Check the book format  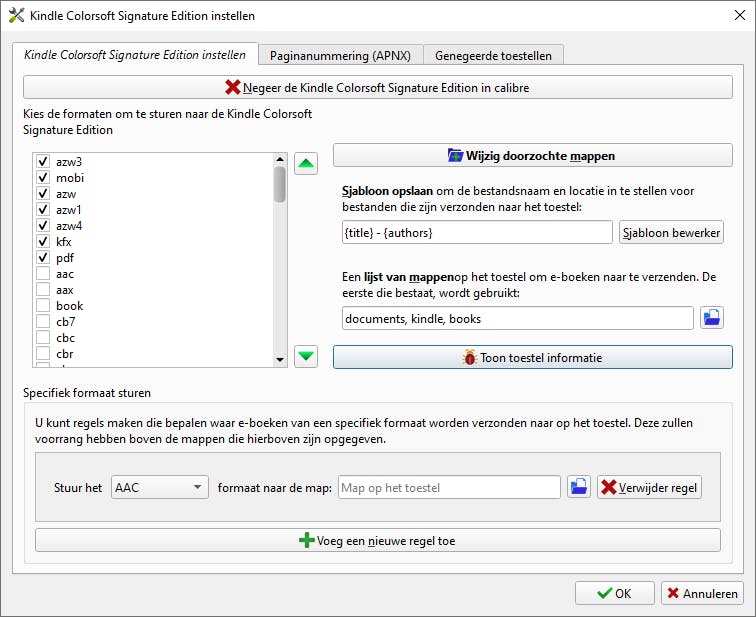[x=43, y=306]
